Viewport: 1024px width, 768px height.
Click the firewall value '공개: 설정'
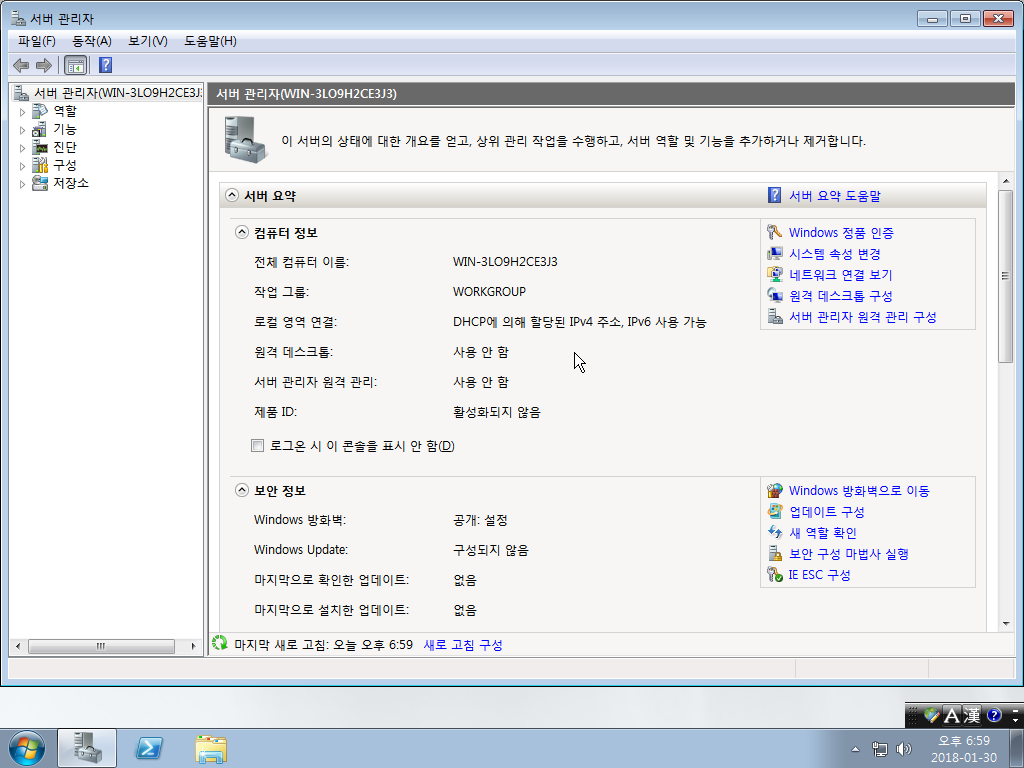coord(480,520)
